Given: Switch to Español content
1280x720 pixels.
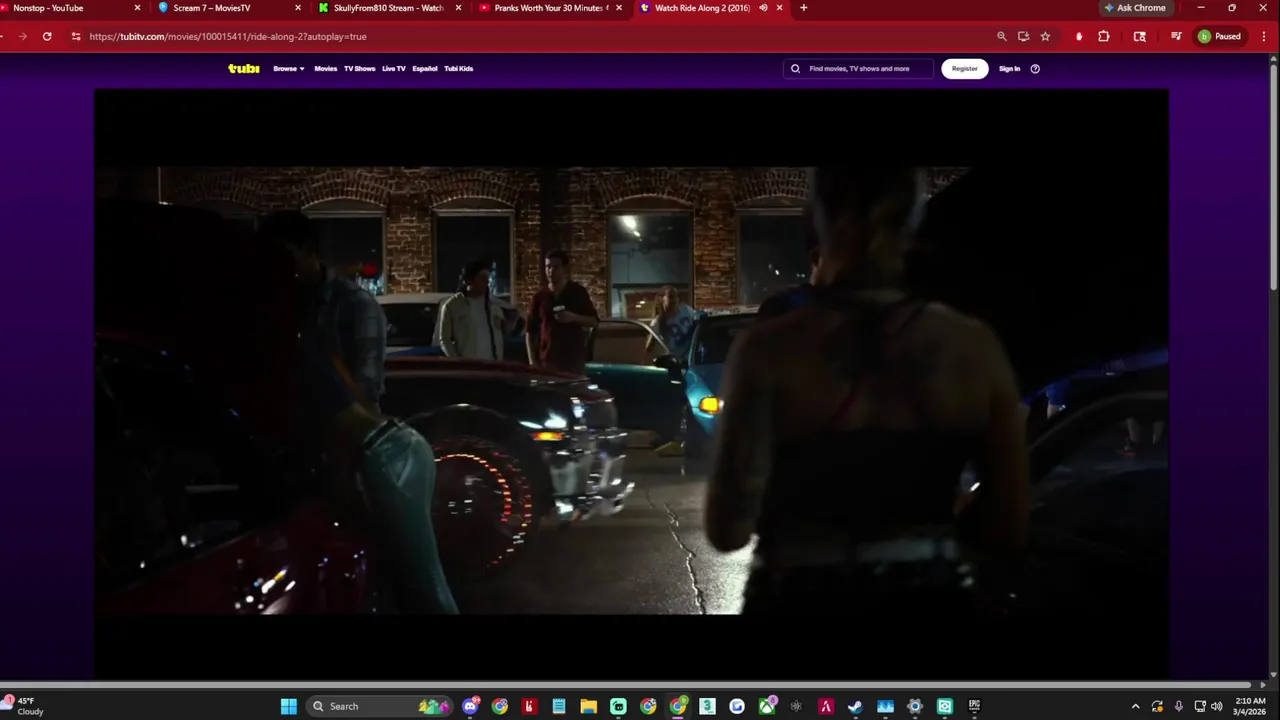Looking at the screenshot, I should click(425, 69).
